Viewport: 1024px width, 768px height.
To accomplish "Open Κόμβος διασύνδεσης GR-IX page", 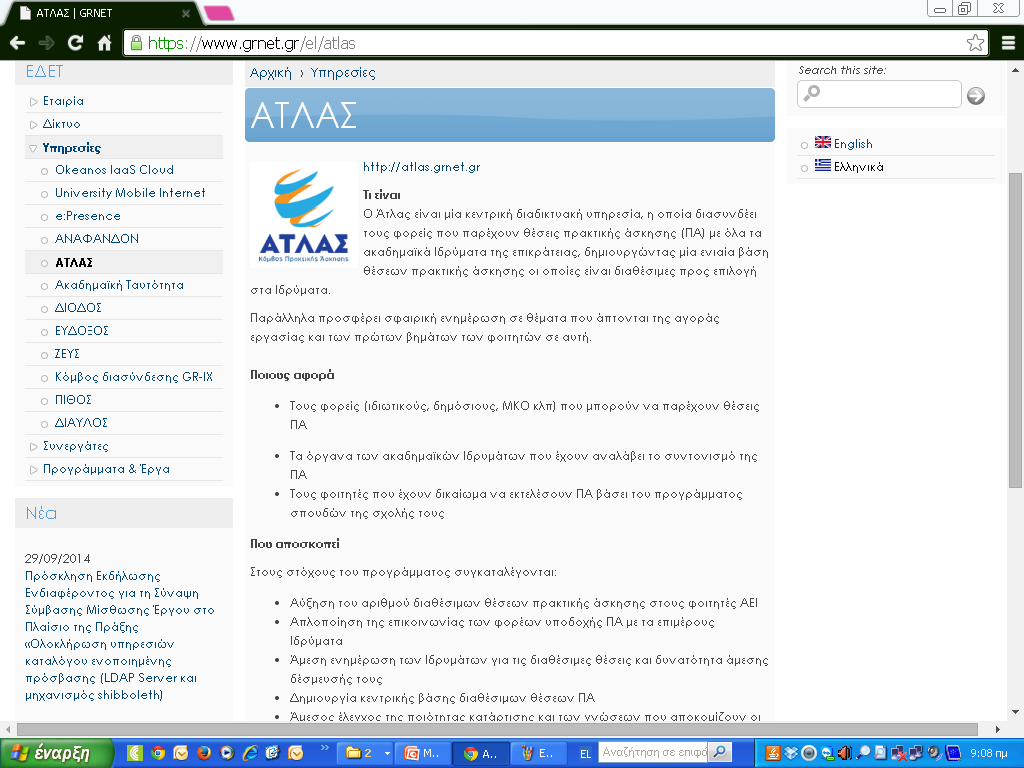I will pyautogui.click(x=134, y=377).
